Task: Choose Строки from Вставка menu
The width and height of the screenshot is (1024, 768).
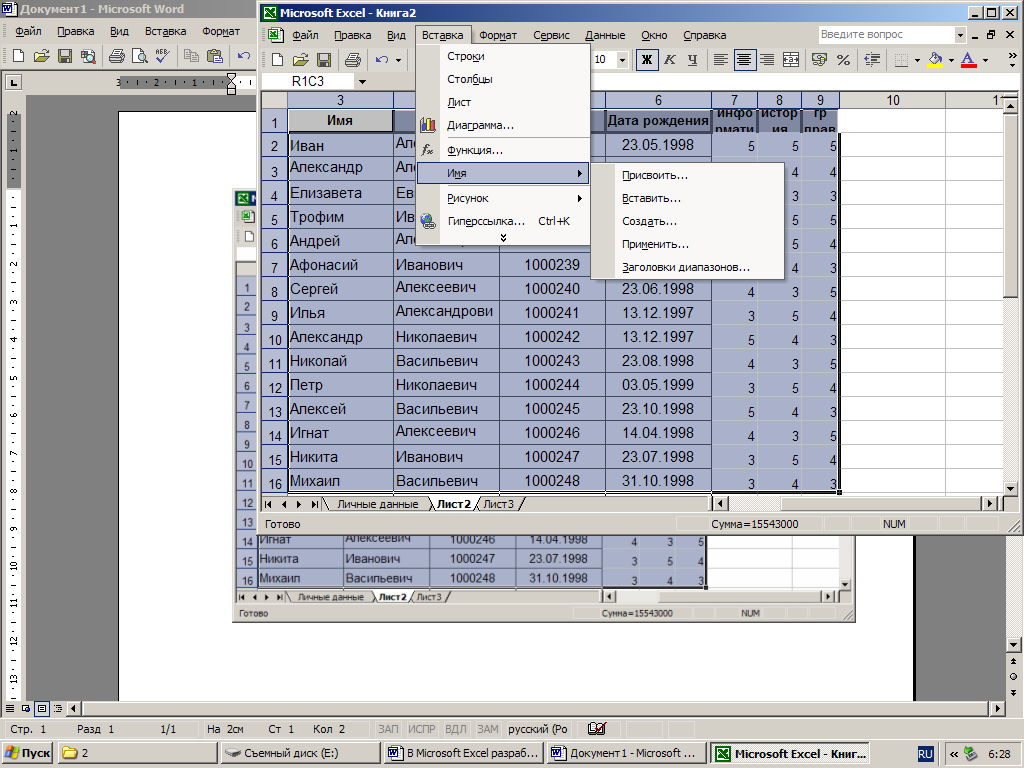Action: point(503,56)
